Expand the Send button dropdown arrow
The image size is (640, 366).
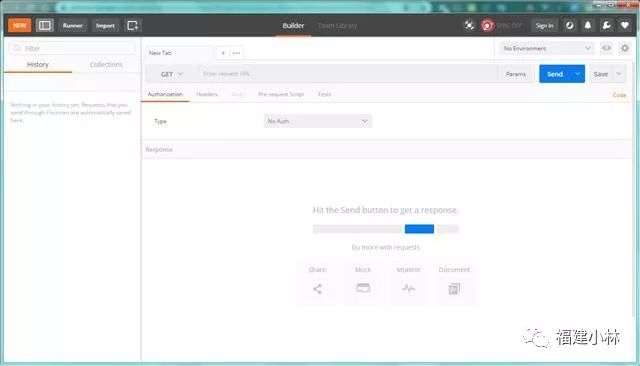coord(578,74)
